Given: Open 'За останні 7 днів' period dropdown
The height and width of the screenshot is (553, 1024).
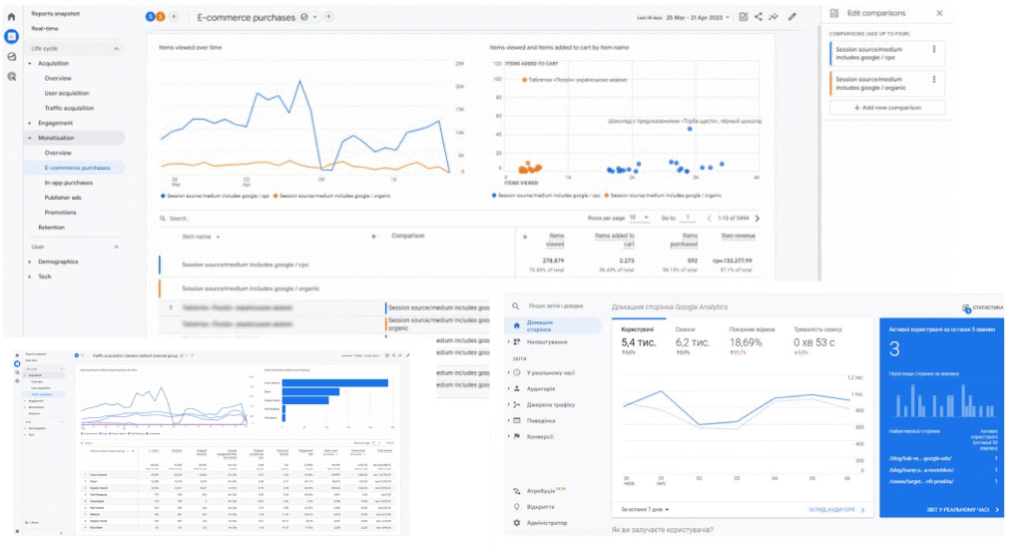Looking at the screenshot, I should [x=645, y=509].
